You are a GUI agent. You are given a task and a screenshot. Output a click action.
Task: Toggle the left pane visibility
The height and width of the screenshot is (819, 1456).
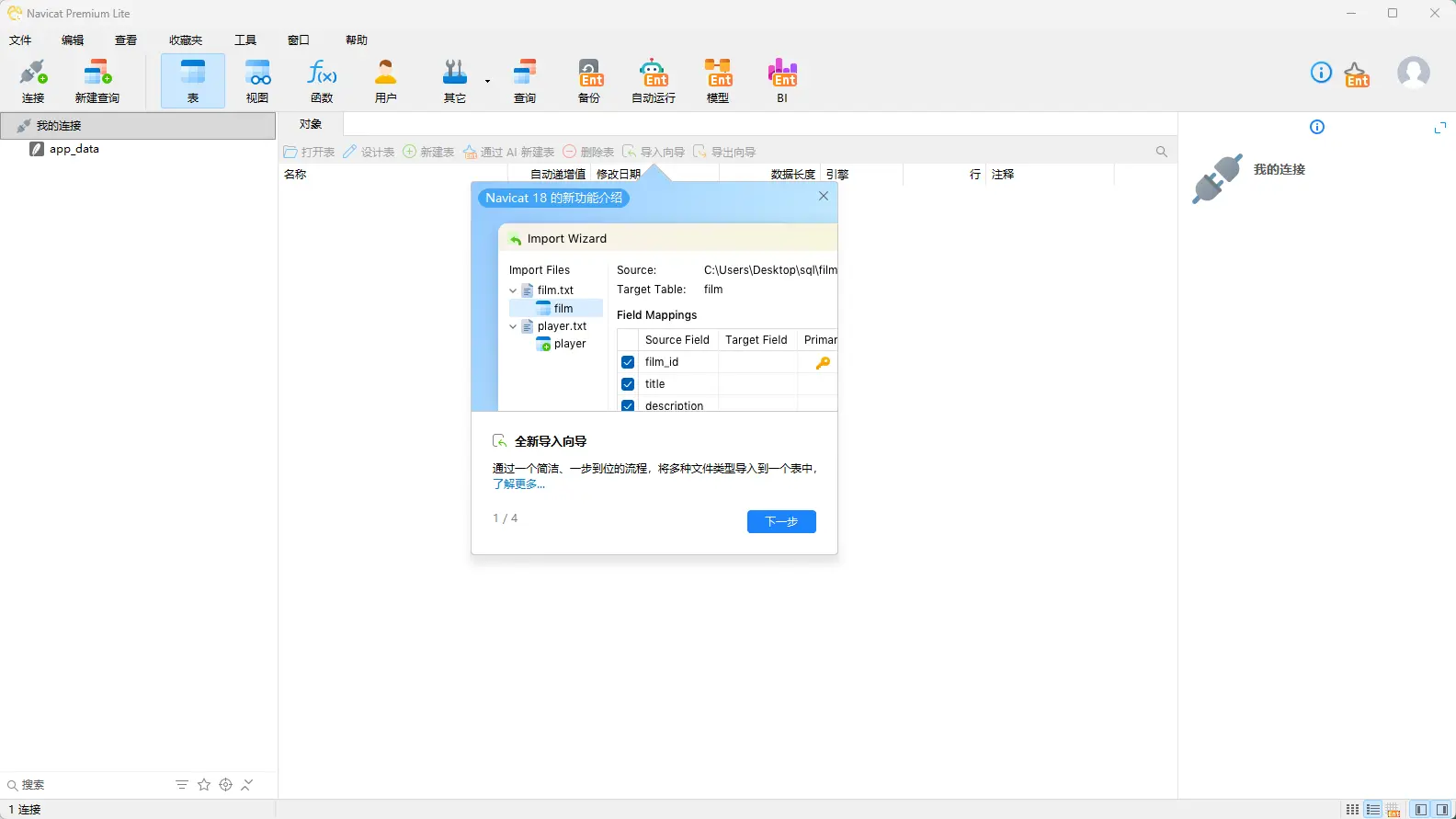coord(1421,810)
